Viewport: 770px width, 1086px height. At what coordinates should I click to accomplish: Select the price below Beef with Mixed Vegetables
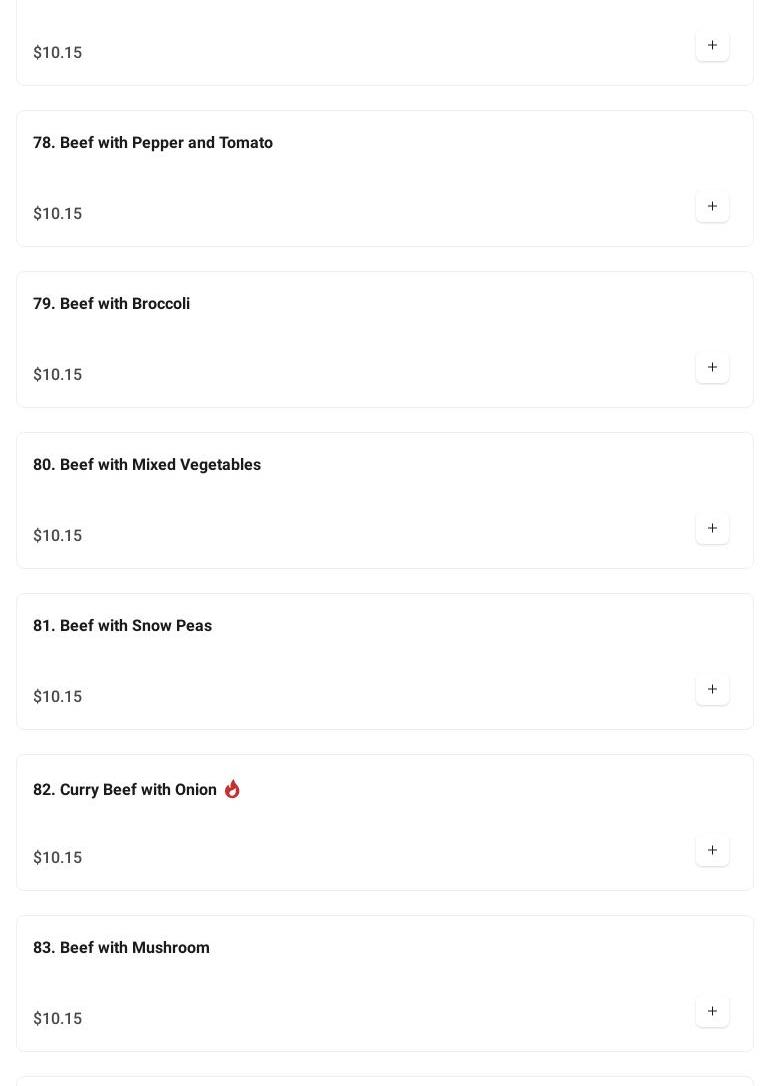coord(58,536)
